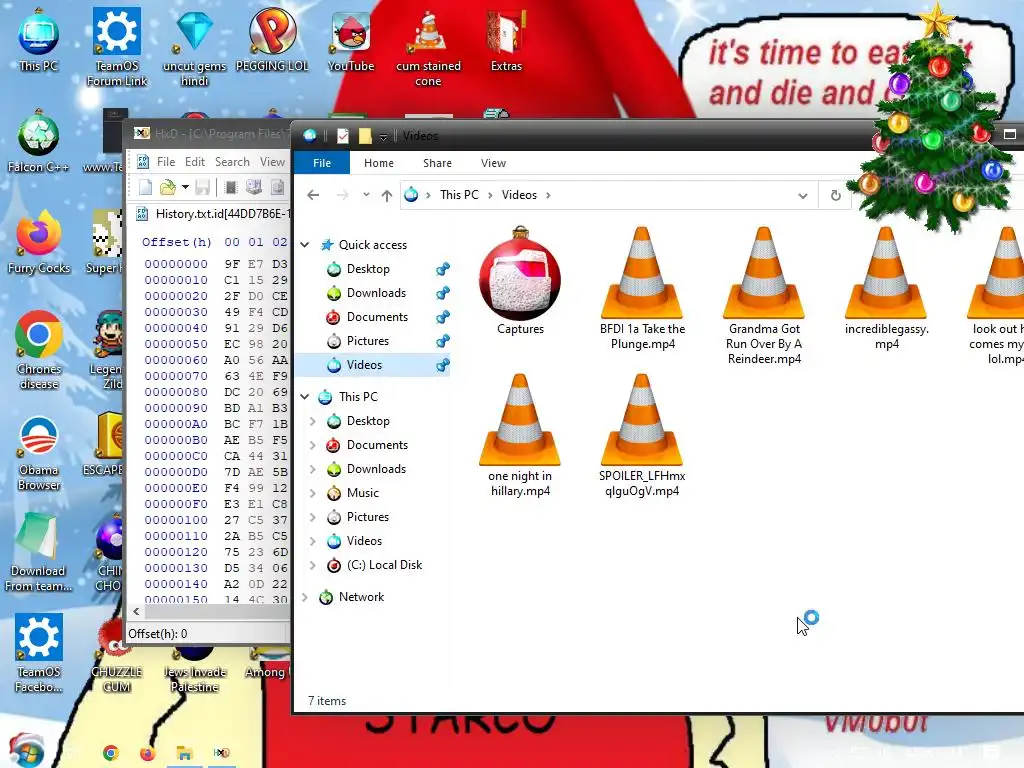Select incrediblegassy.mp4 video file
The width and height of the screenshot is (1024, 768).
pos(886,288)
